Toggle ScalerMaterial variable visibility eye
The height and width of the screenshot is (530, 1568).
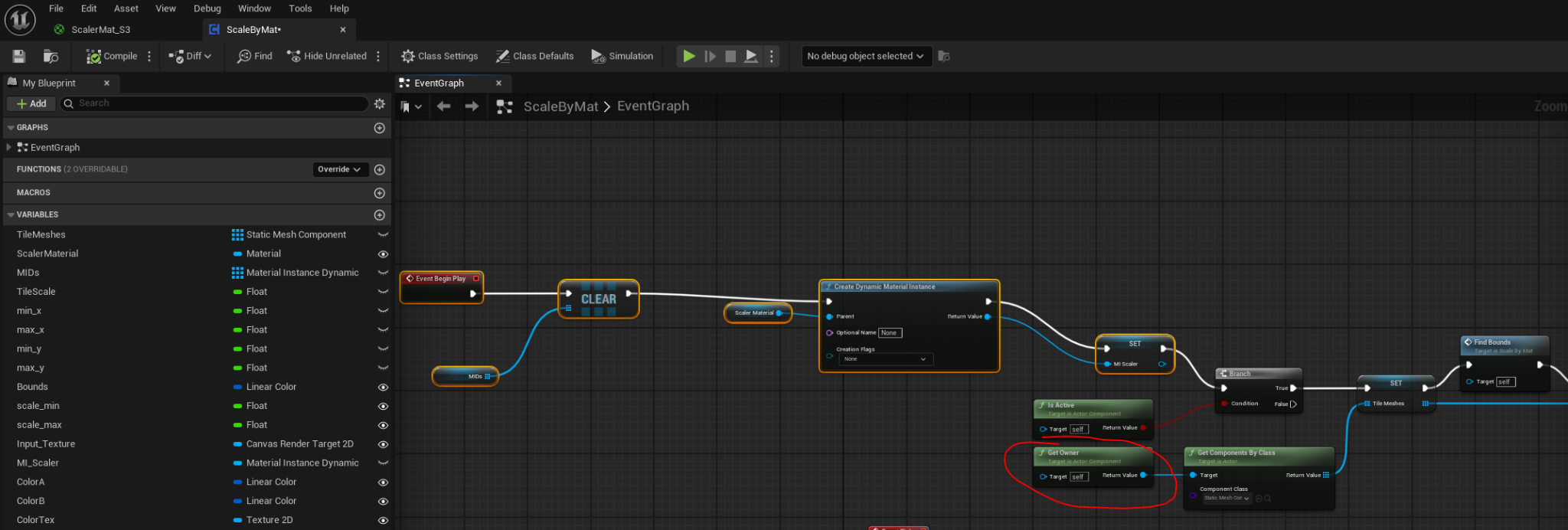383,254
